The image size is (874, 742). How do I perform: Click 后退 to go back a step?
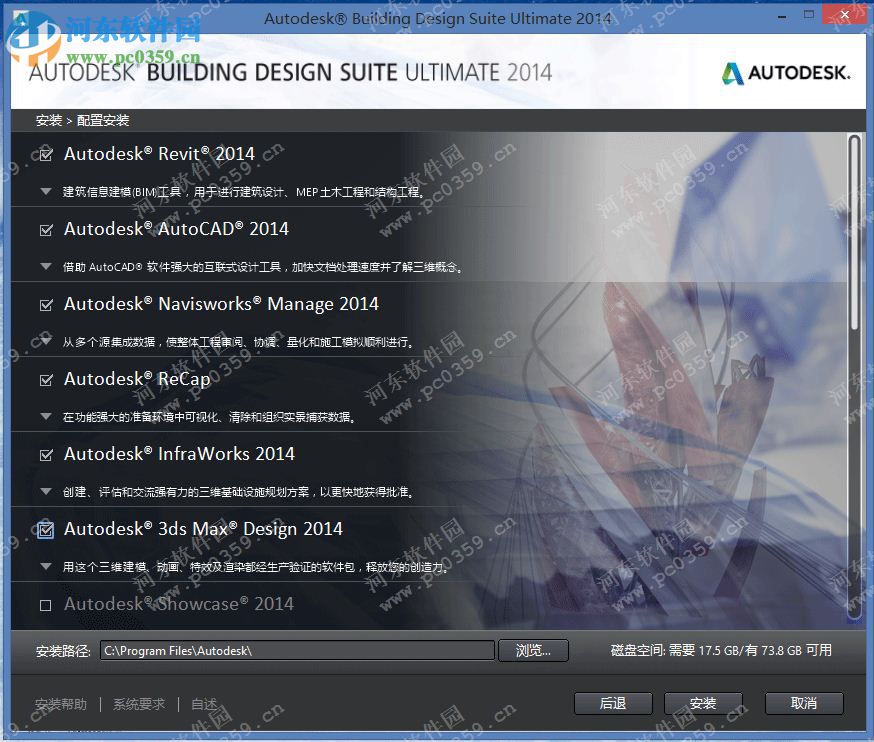tap(613, 703)
